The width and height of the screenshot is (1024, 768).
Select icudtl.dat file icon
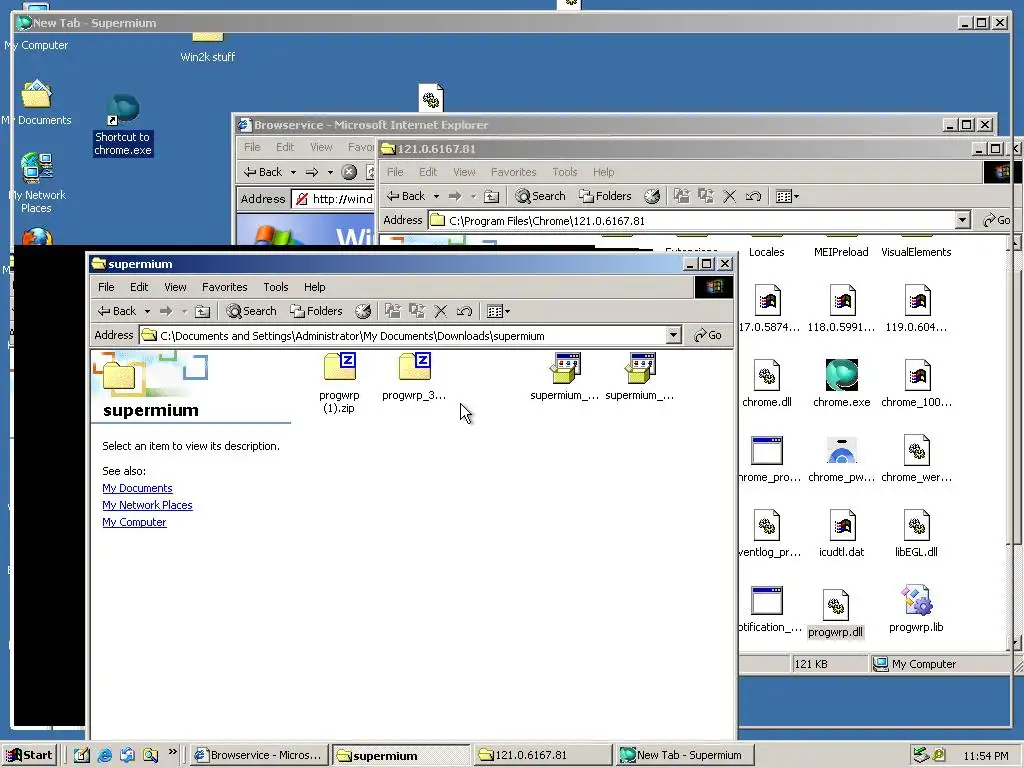pos(842,534)
